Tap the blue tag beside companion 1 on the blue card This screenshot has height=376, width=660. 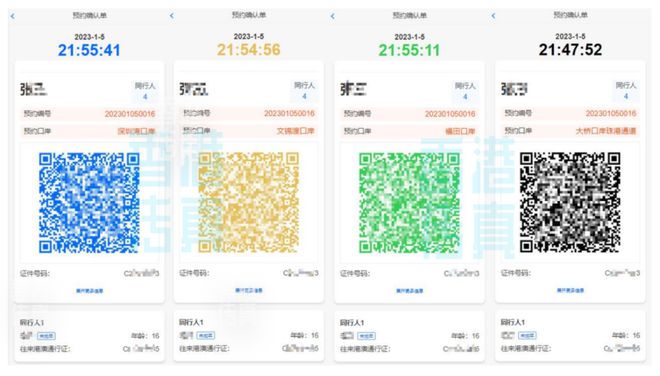(x=46, y=336)
